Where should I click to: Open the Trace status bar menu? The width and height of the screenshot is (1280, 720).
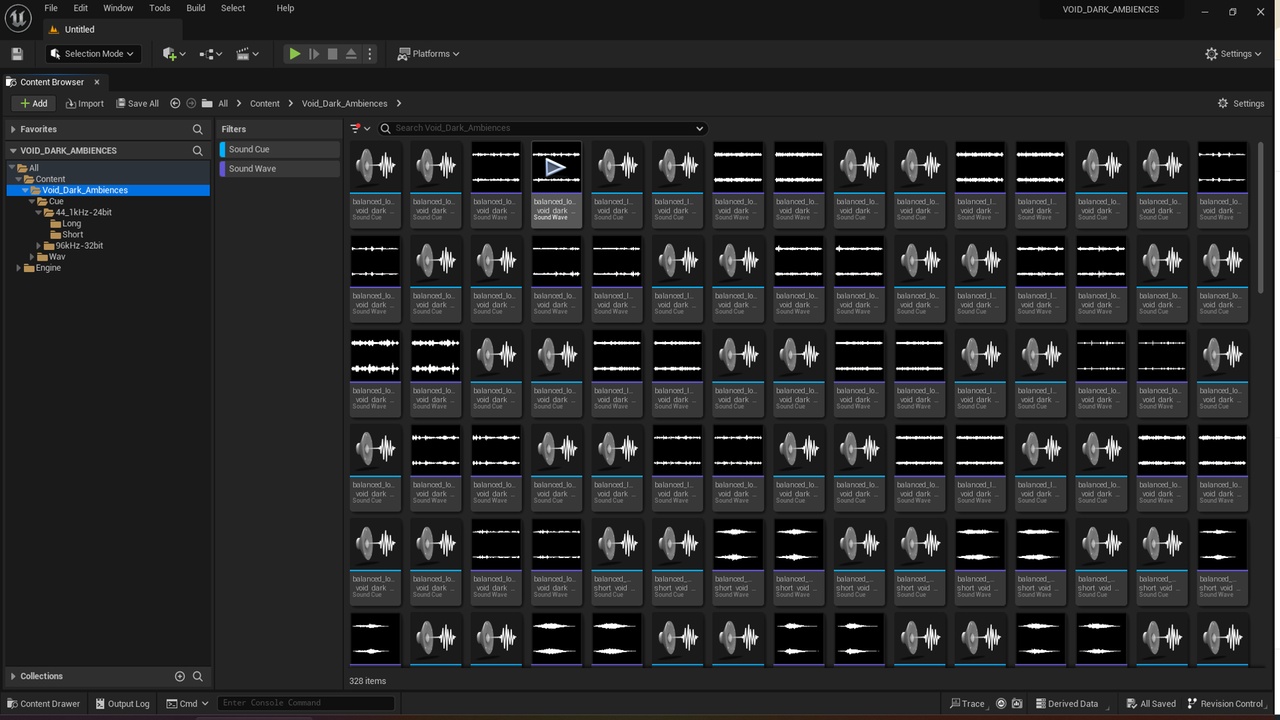tap(967, 703)
